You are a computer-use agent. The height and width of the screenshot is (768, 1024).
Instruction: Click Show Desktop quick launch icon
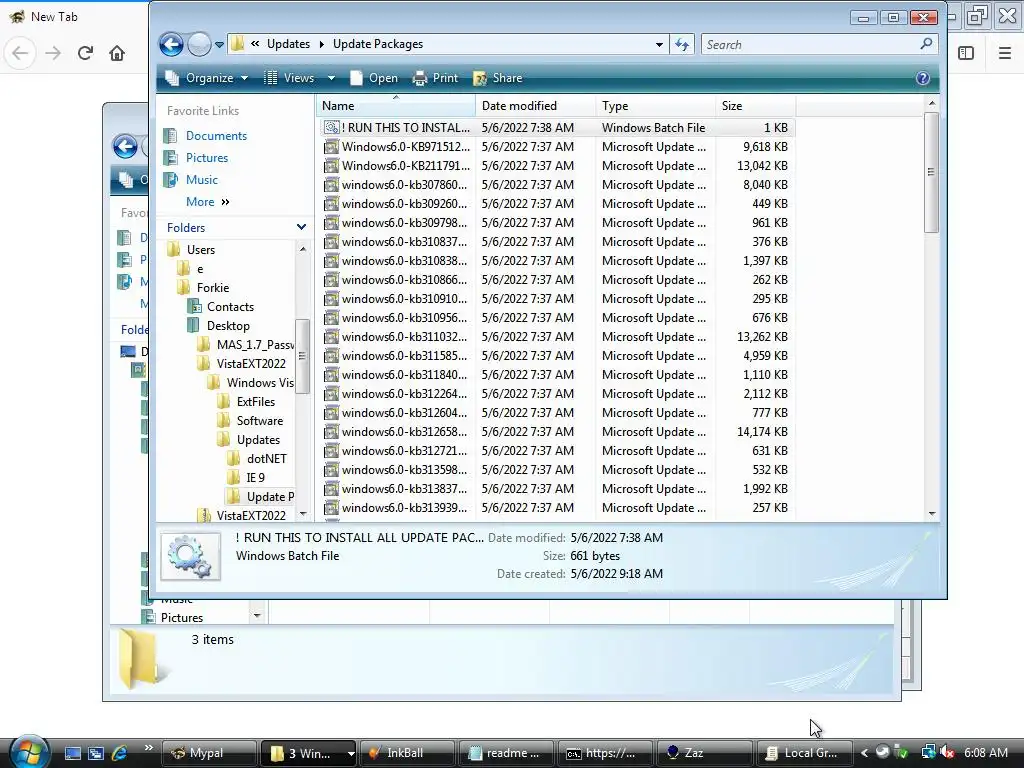(73, 753)
